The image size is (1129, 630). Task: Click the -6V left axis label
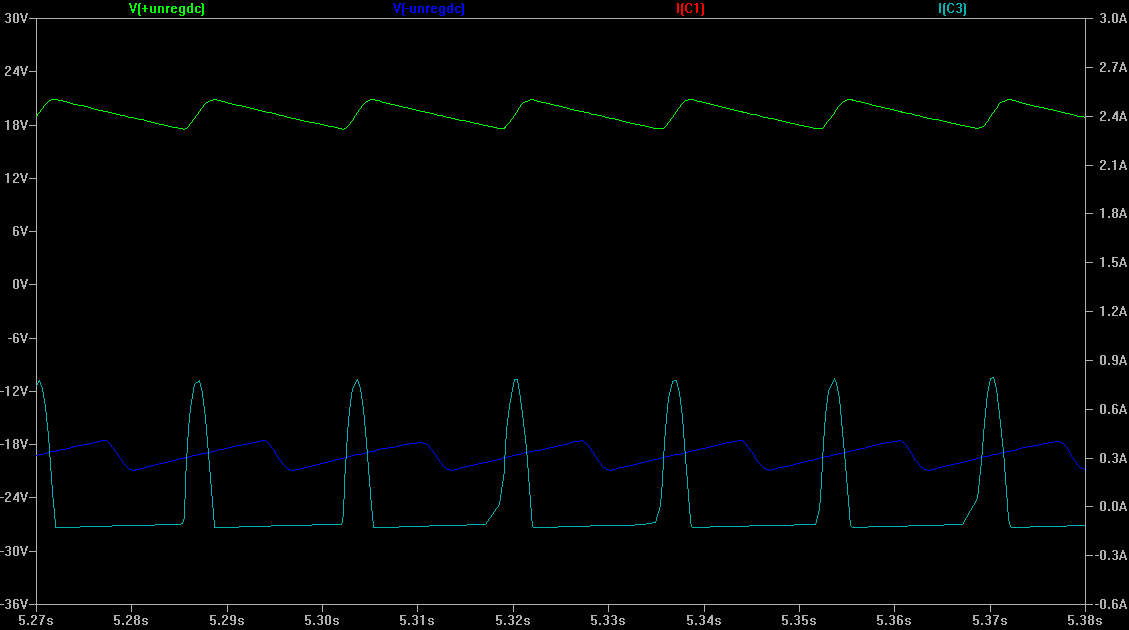pyautogui.click(x=18, y=338)
